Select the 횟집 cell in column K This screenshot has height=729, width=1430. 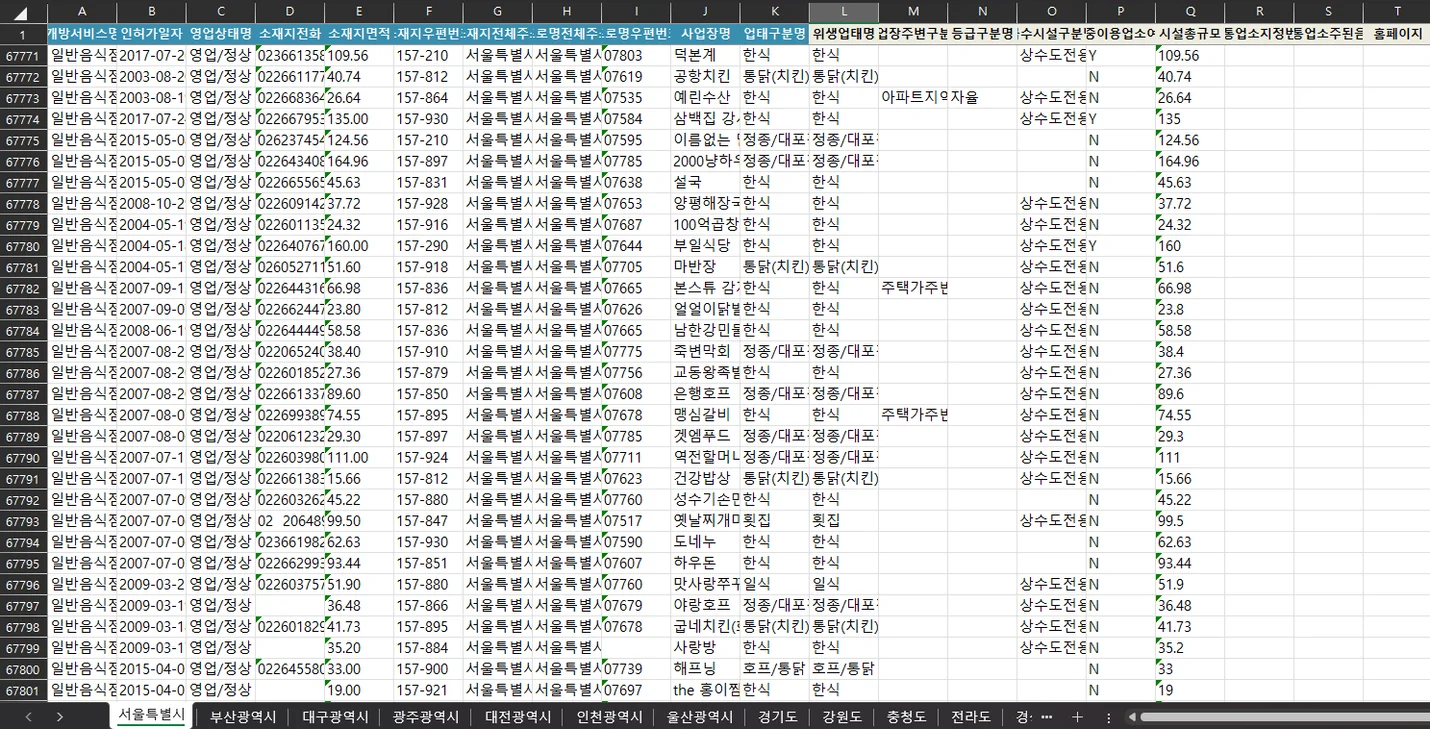tap(775, 521)
